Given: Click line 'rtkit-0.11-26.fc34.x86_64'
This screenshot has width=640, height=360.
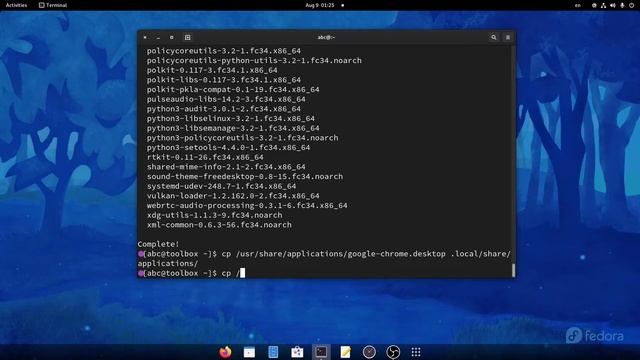Looking at the screenshot, I should (x=205, y=157).
